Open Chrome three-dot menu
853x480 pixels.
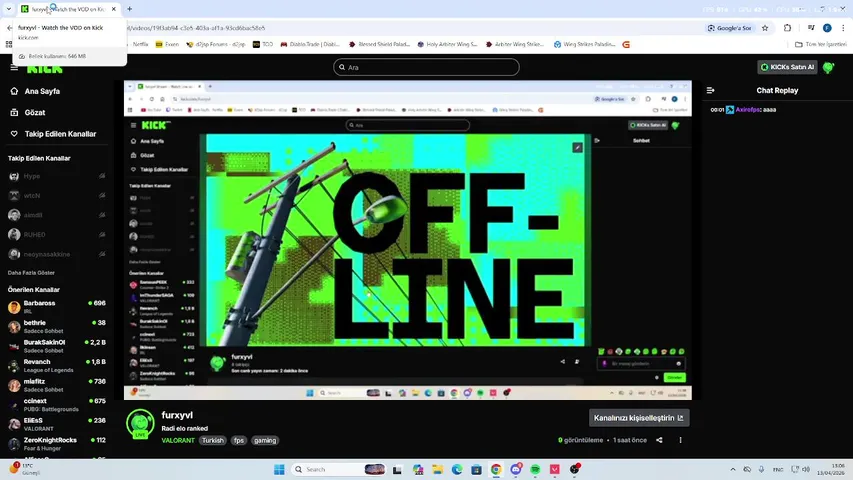pos(843,28)
